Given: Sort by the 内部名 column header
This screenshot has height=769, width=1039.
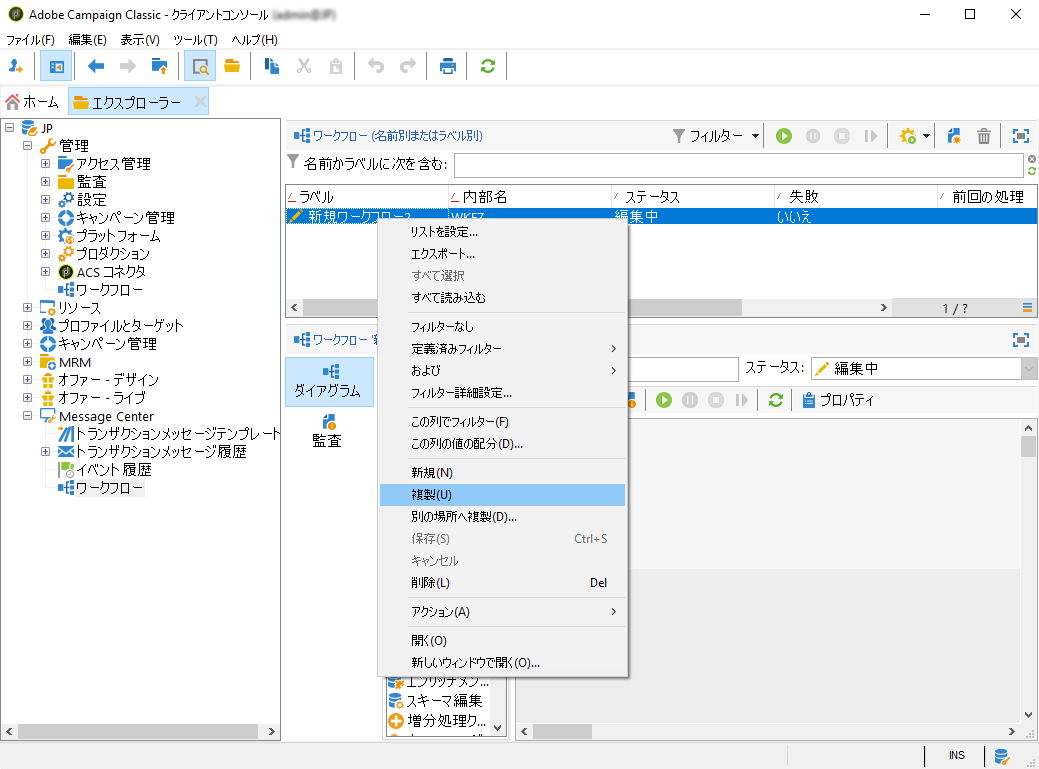Looking at the screenshot, I should tap(529, 197).
